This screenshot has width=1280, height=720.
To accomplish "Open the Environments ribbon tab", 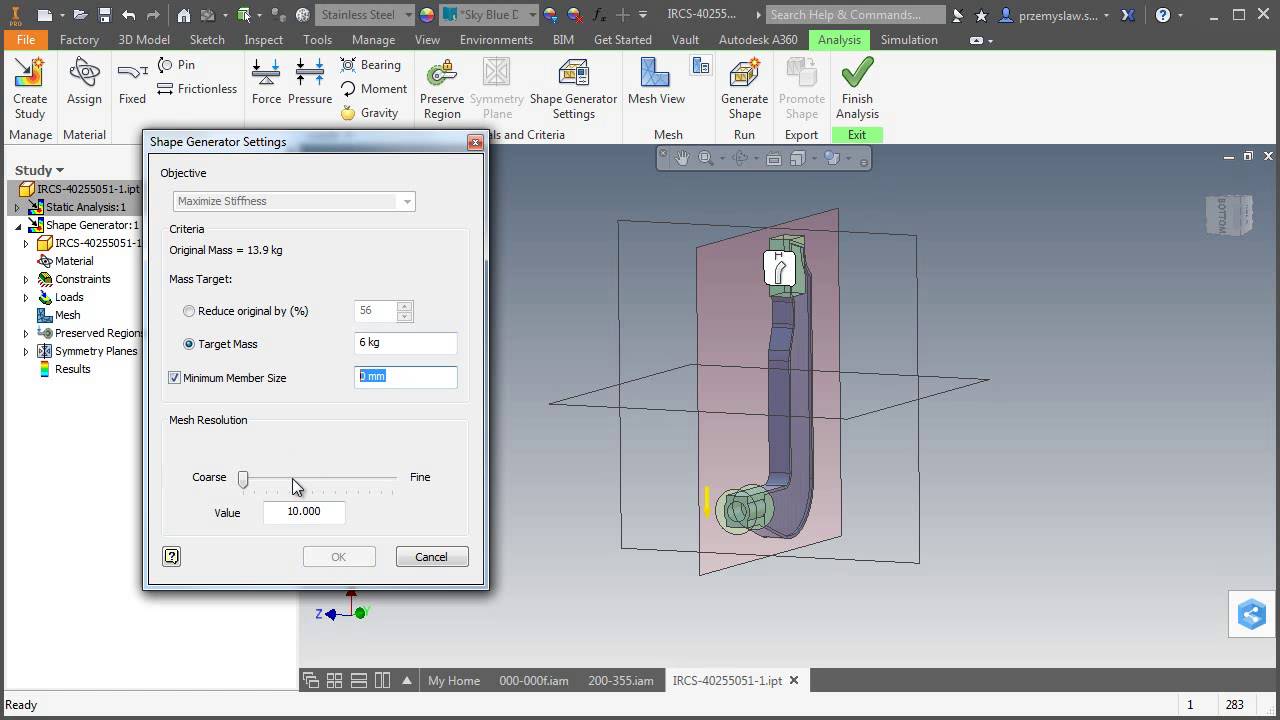I will [x=496, y=39].
